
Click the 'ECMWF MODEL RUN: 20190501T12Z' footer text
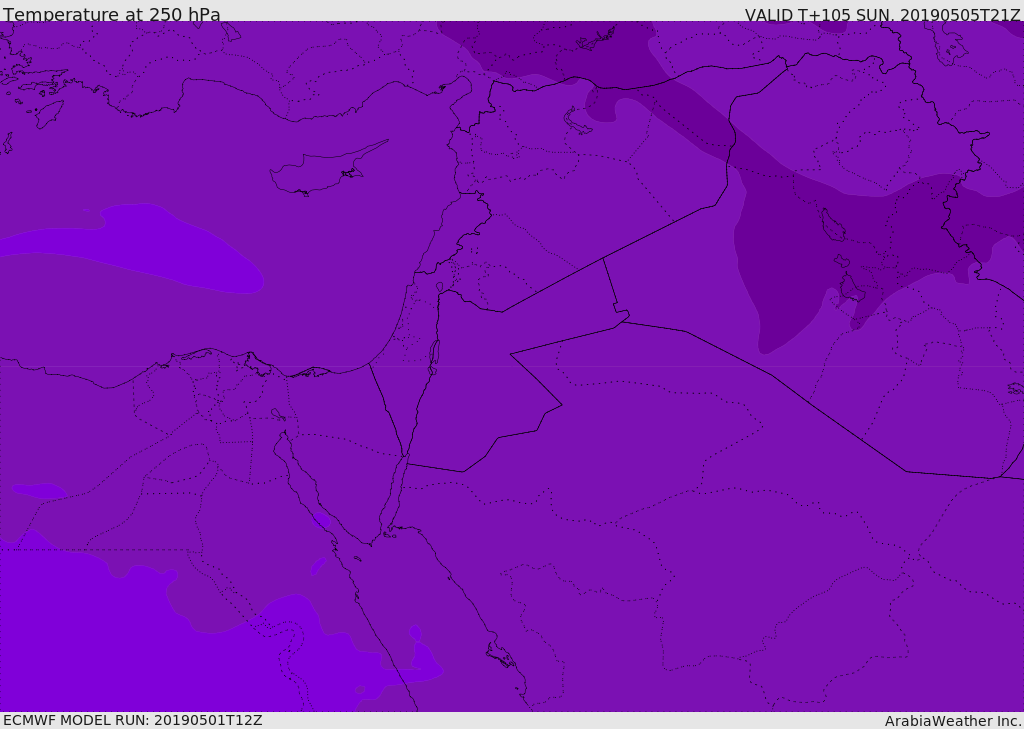[x=133, y=720]
